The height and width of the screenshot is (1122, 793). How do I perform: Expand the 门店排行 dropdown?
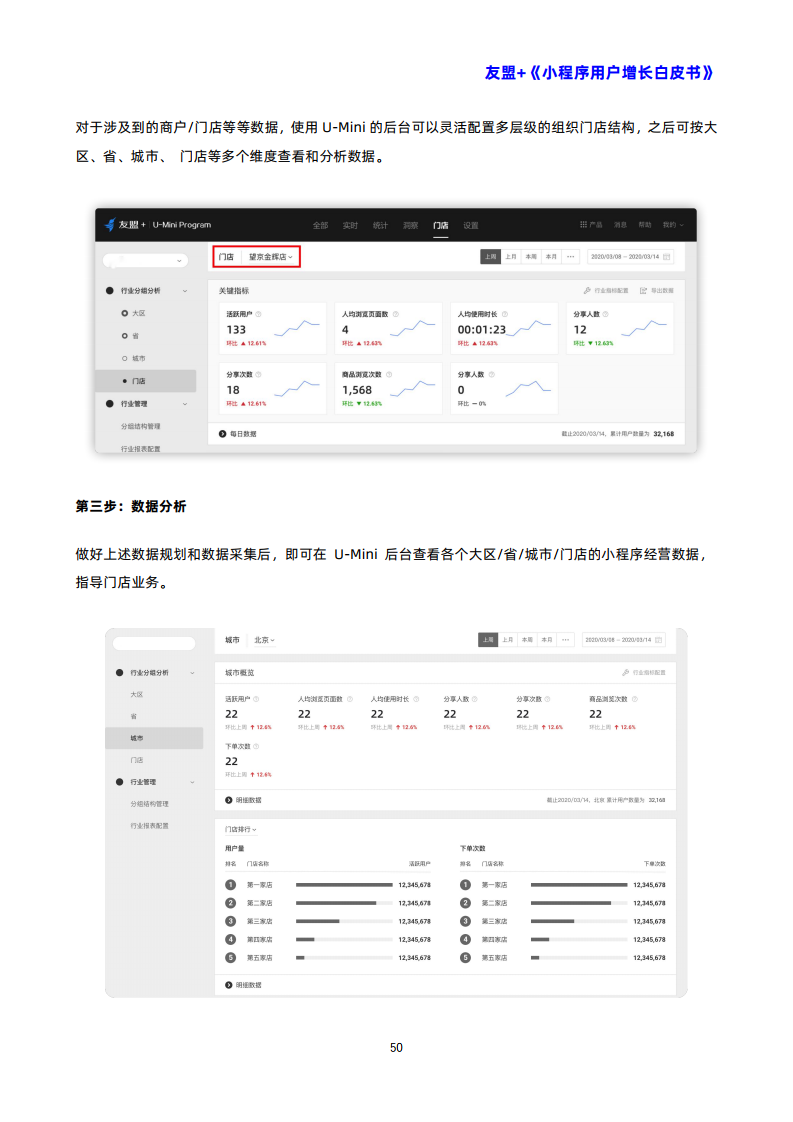tap(240, 829)
